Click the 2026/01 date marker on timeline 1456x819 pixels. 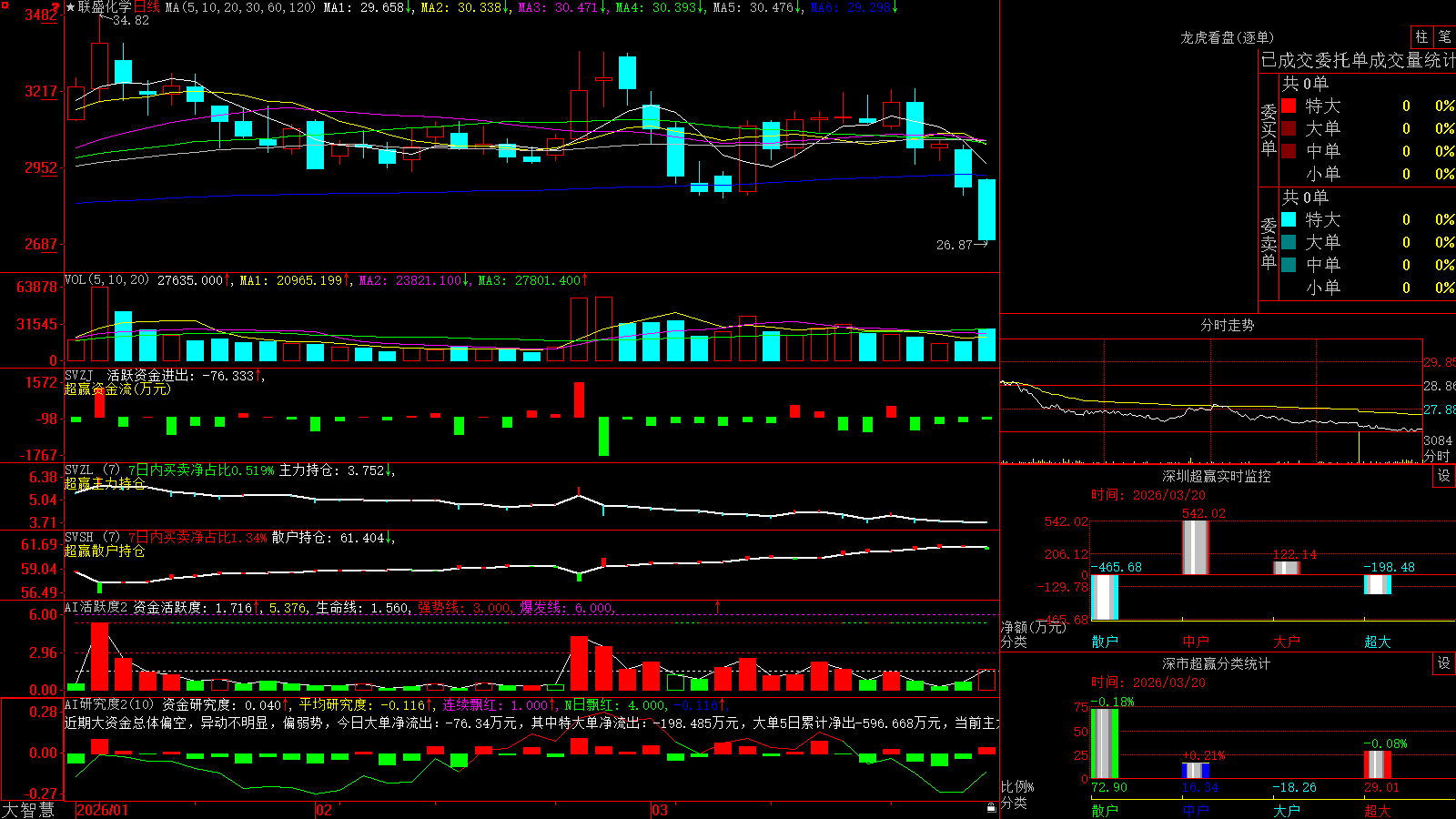coord(103,810)
